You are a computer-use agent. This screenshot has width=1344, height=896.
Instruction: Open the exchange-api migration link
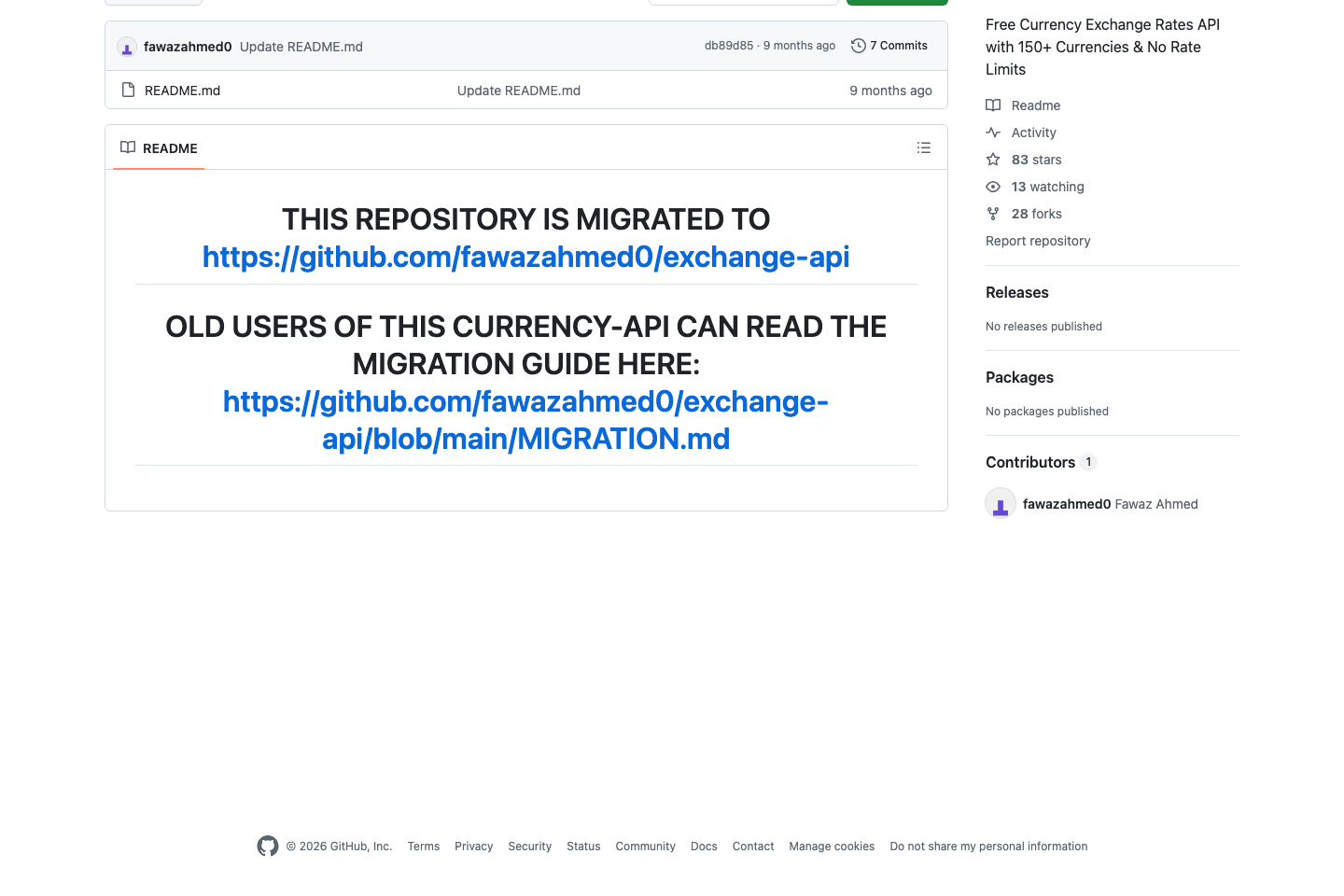point(525,257)
